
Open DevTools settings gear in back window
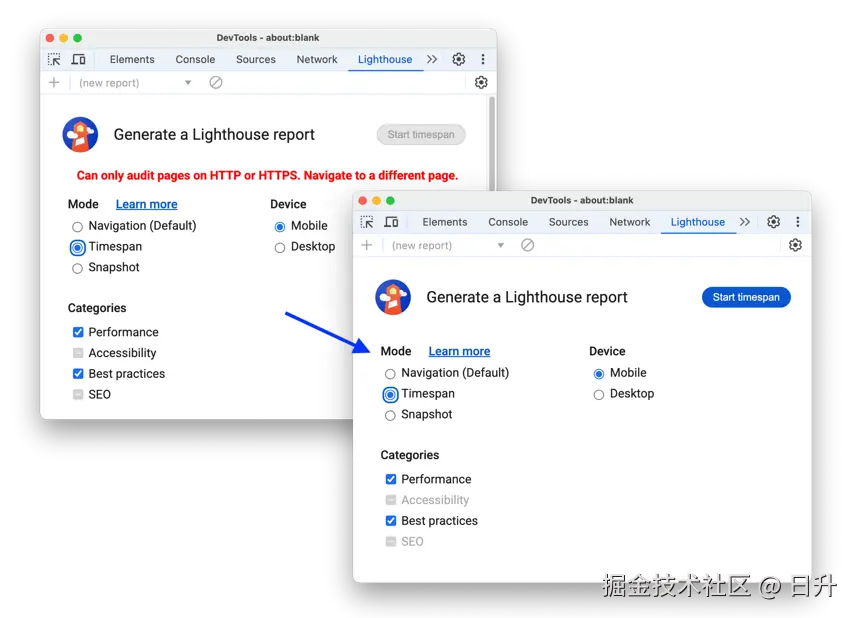(459, 59)
